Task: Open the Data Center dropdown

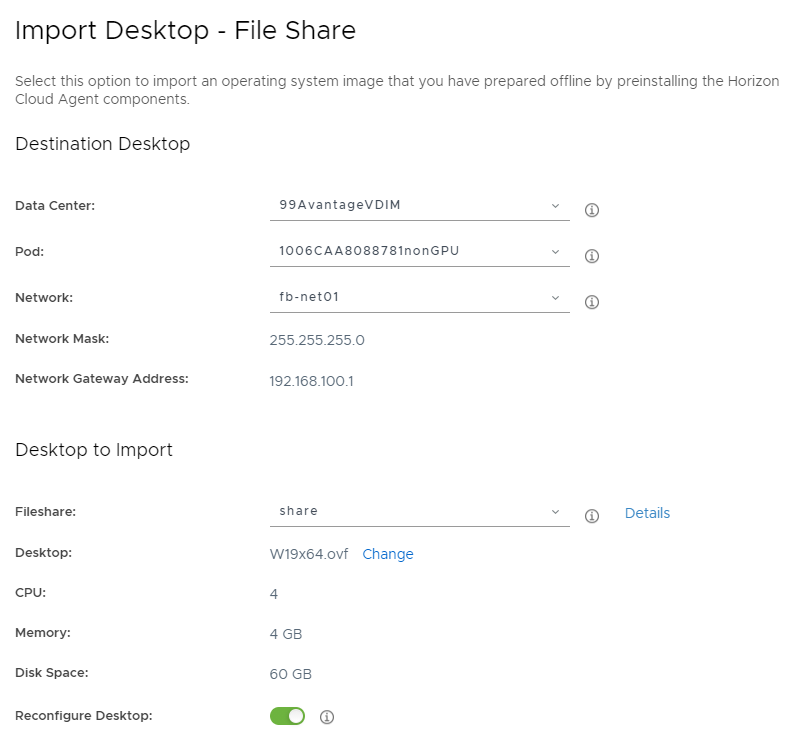Action: pyautogui.click(x=419, y=205)
